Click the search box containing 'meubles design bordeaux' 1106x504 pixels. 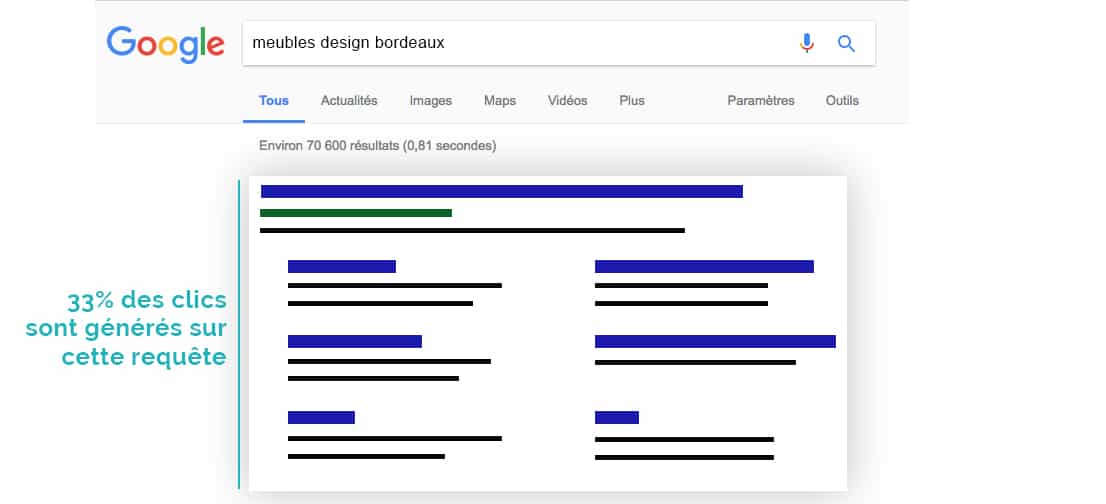(x=510, y=43)
